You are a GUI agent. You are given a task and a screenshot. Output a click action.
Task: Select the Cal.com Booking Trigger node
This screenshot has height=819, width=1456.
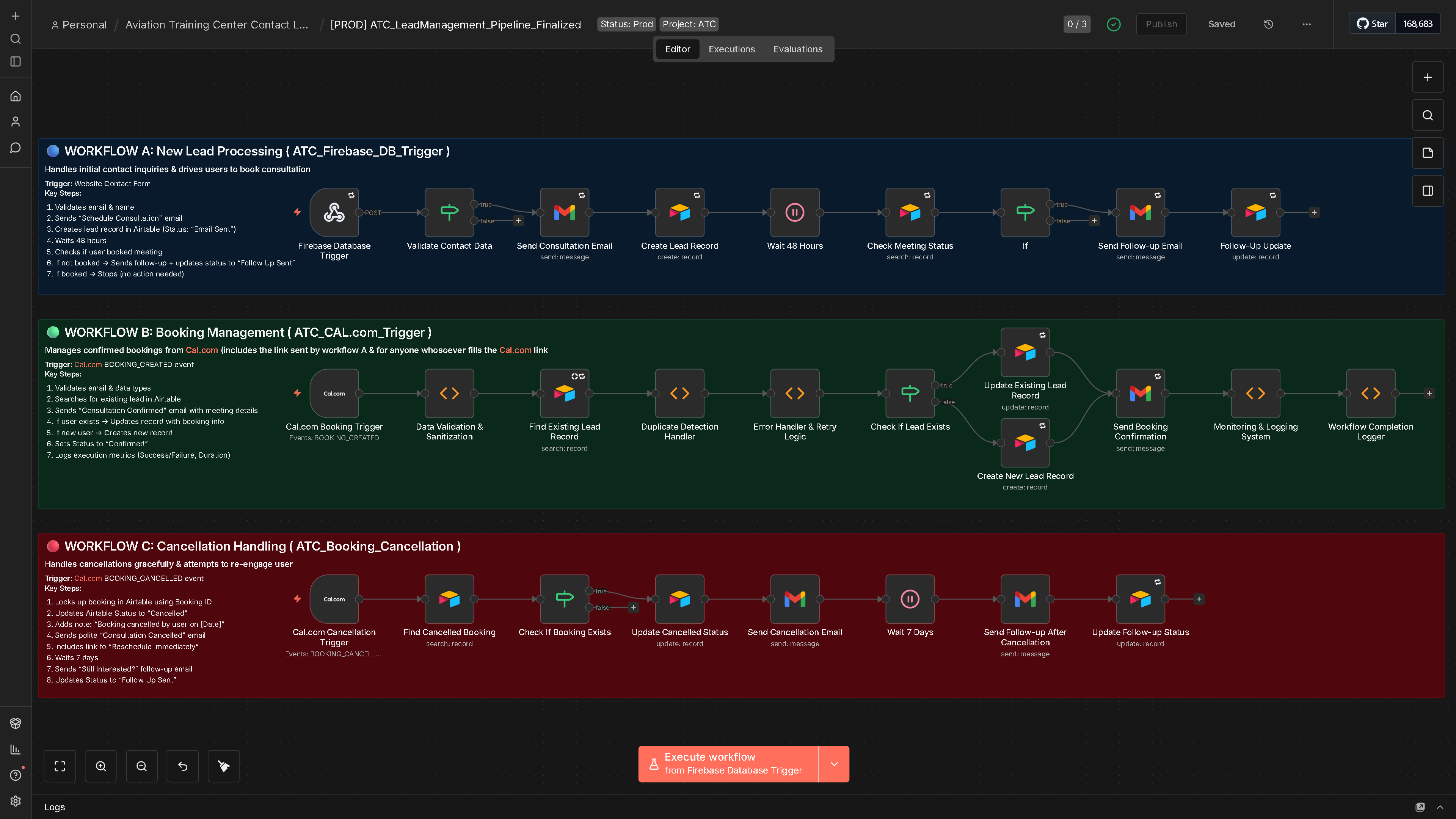[x=334, y=394]
